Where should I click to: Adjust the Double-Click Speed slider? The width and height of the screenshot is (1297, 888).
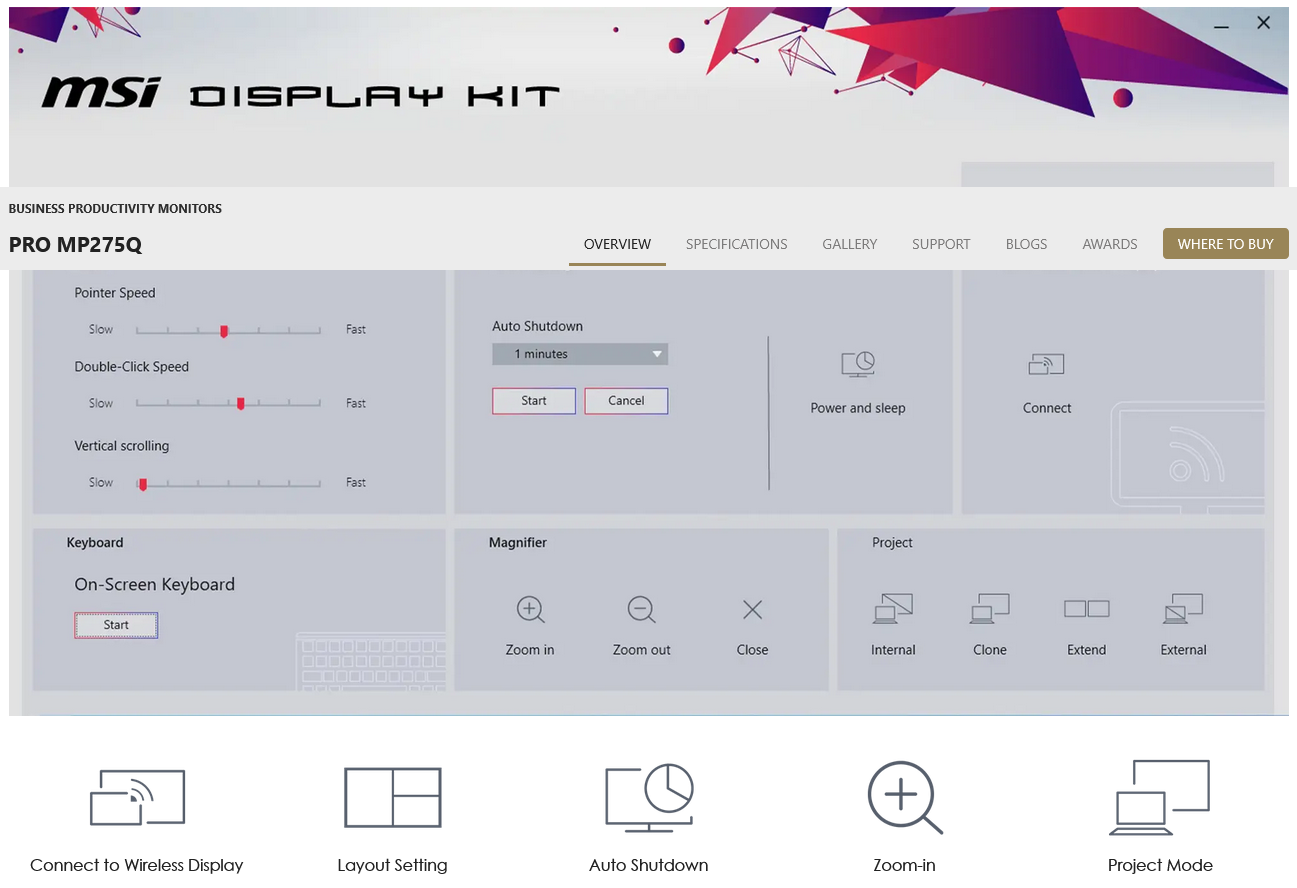(228, 404)
